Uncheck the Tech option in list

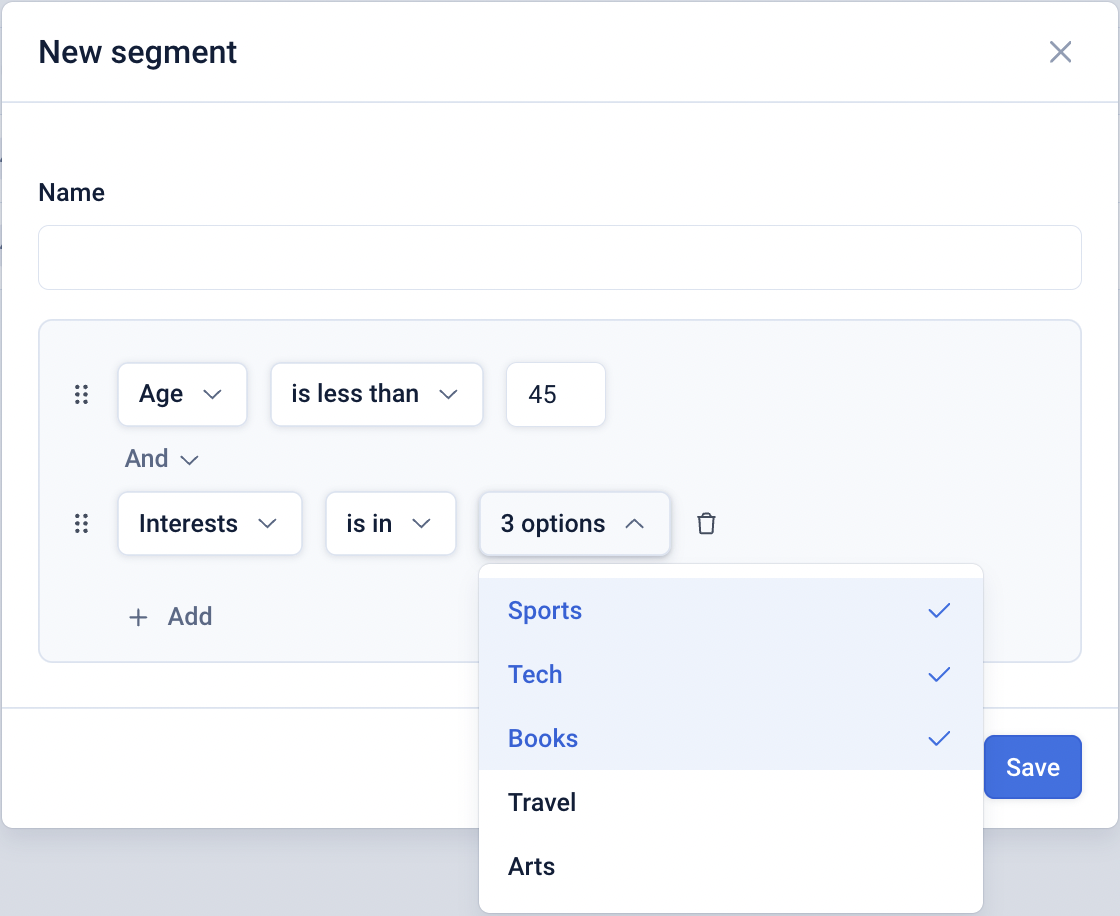tap(536, 675)
